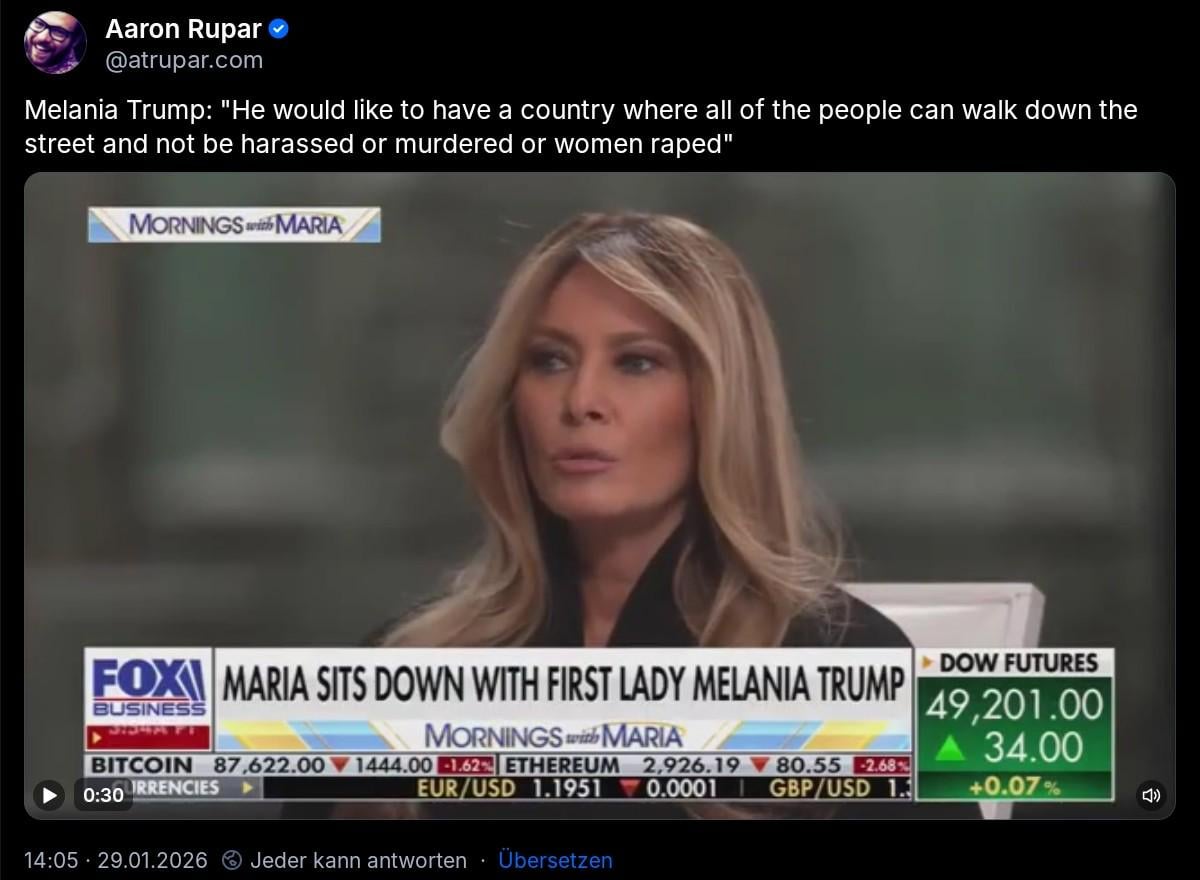Open Aaron Rupar's profile avatar
Screen dimensions: 1200x880
click(55, 43)
